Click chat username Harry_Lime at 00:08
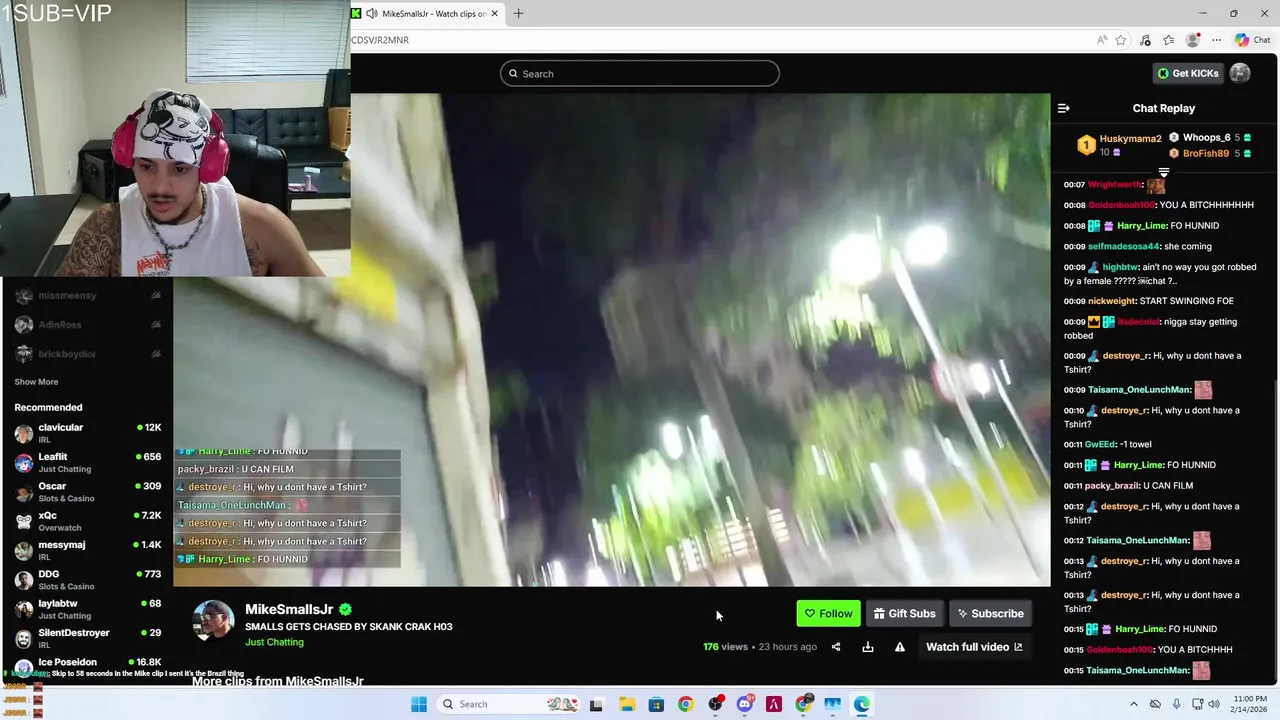This screenshot has width=1280, height=720. [x=1141, y=226]
